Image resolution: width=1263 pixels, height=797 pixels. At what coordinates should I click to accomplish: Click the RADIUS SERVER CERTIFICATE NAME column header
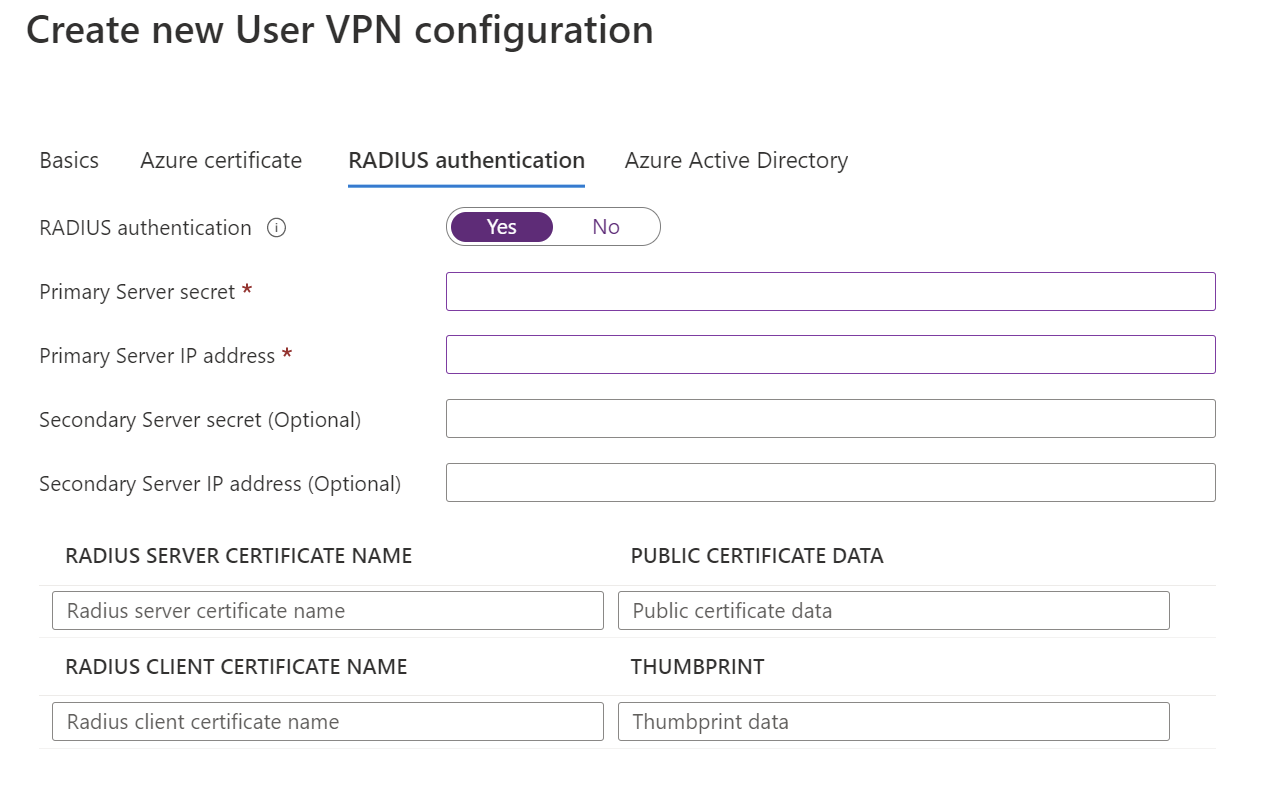[237, 556]
